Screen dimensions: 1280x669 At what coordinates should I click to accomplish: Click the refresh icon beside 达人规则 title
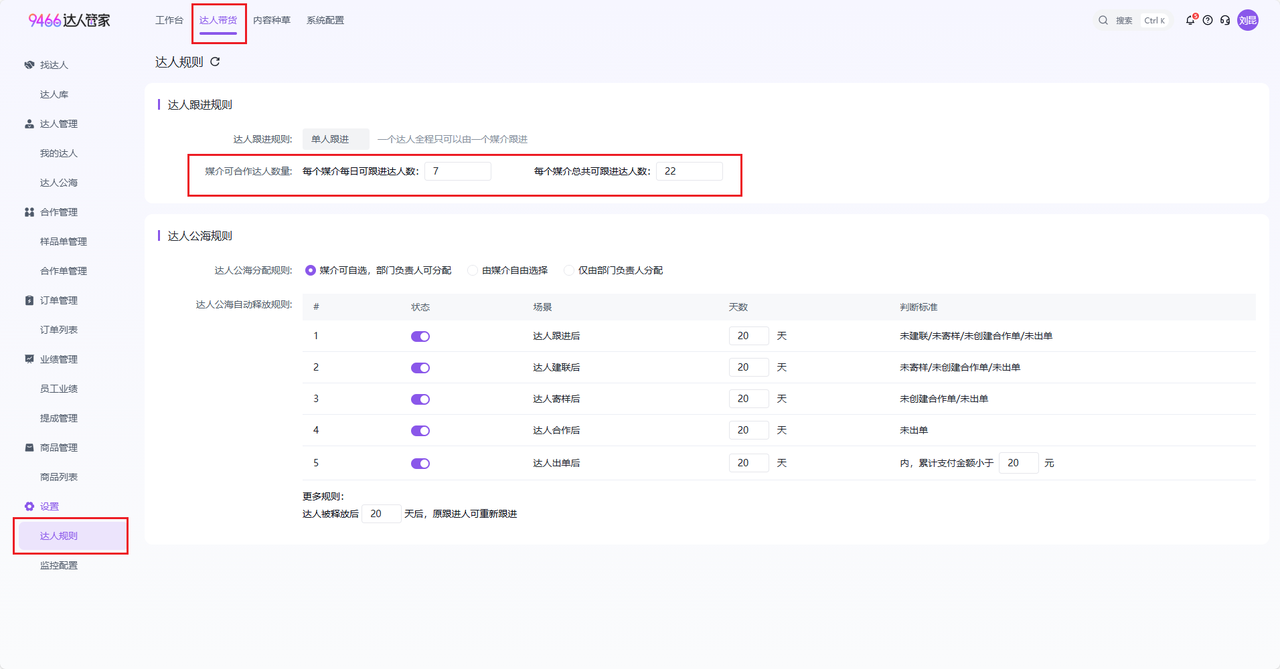[215, 62]
